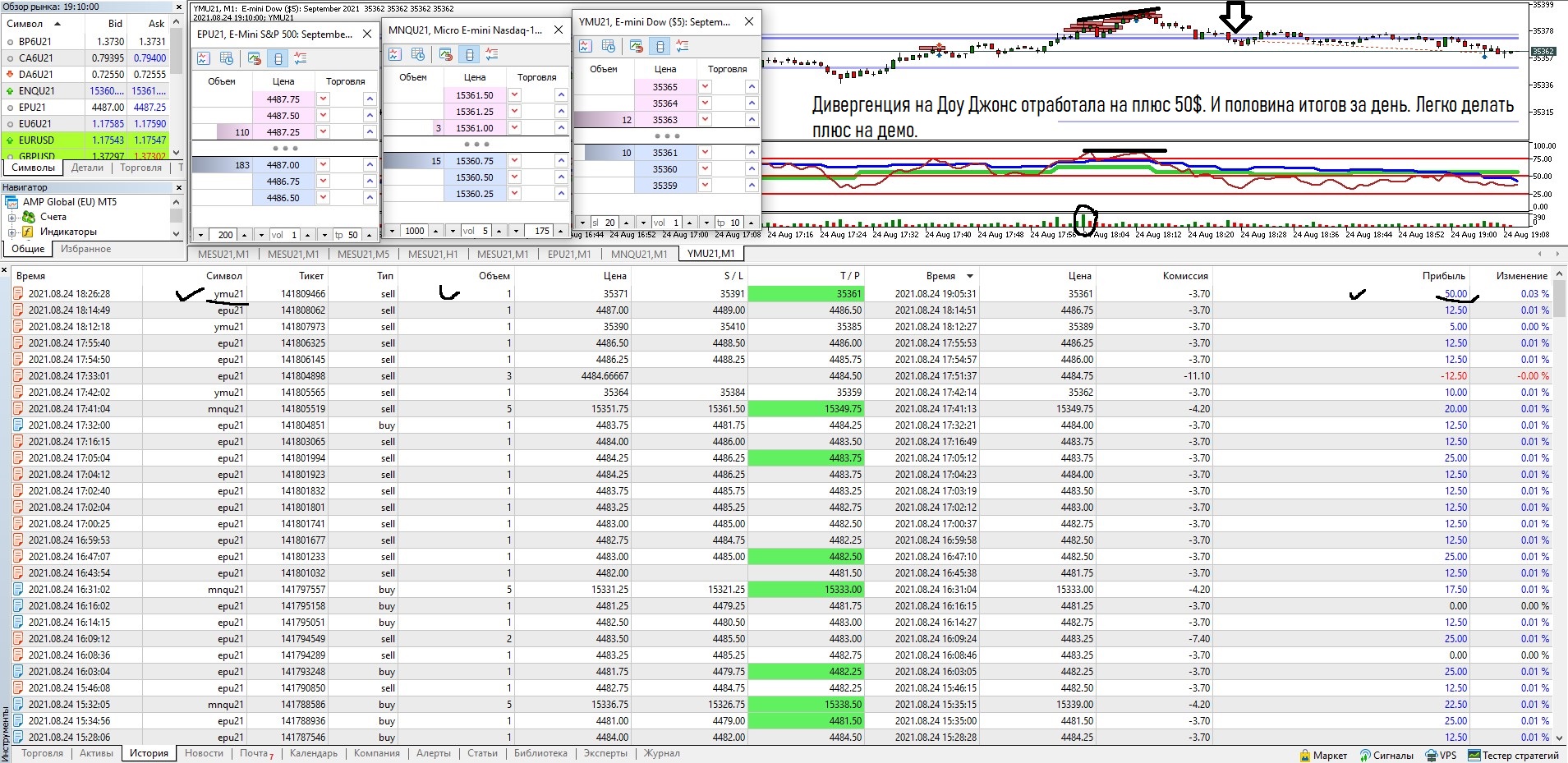Screen dimensions: 1568x763
Task: Select the EURUSD row in Market Watch
Action: point(85,140)
